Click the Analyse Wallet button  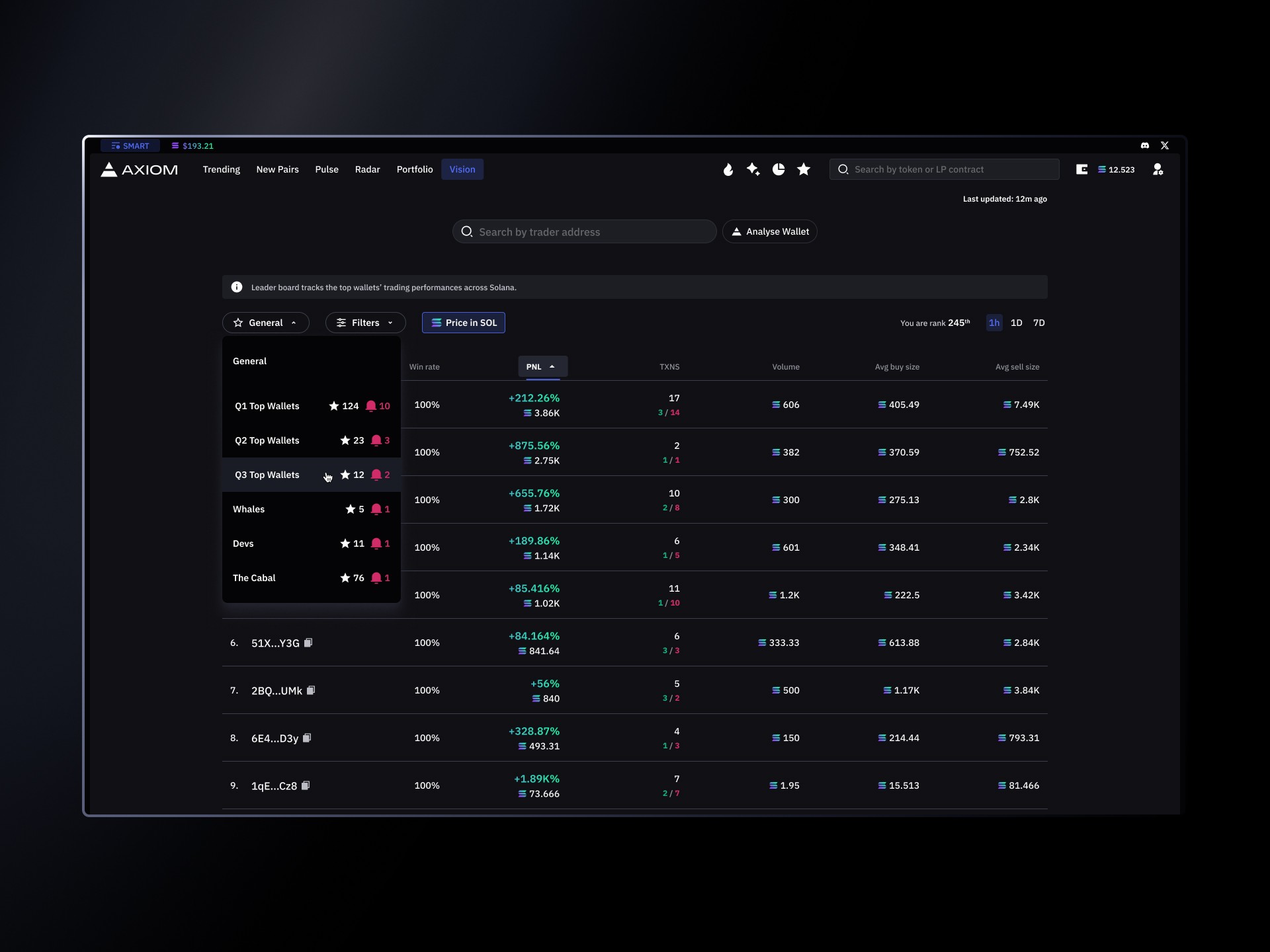(x=770, y=231)
